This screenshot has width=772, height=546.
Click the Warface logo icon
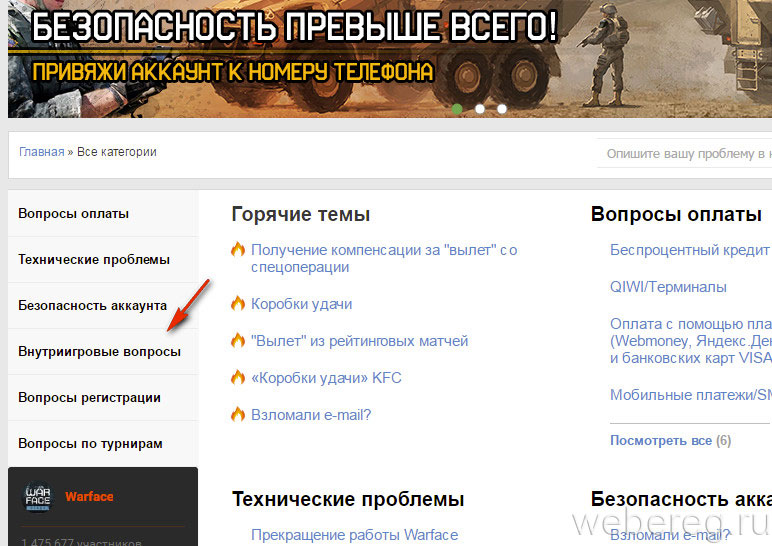[38, 496]
